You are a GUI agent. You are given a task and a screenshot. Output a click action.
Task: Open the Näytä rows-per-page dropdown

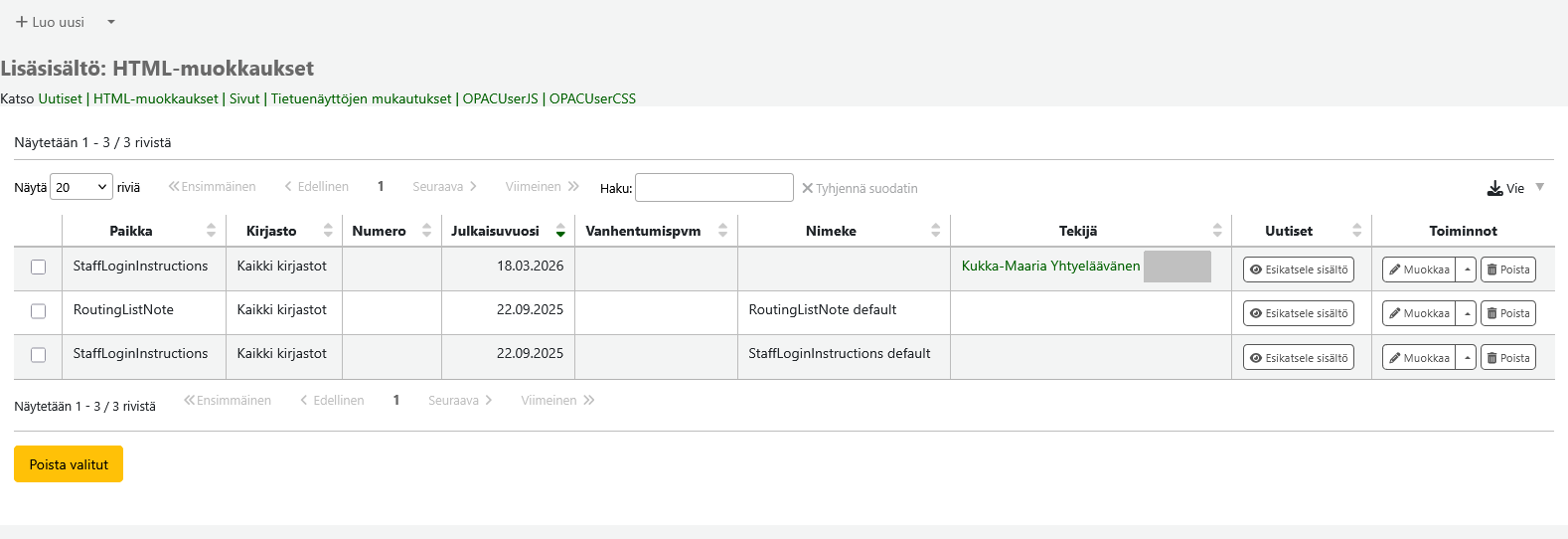(82, 187)
